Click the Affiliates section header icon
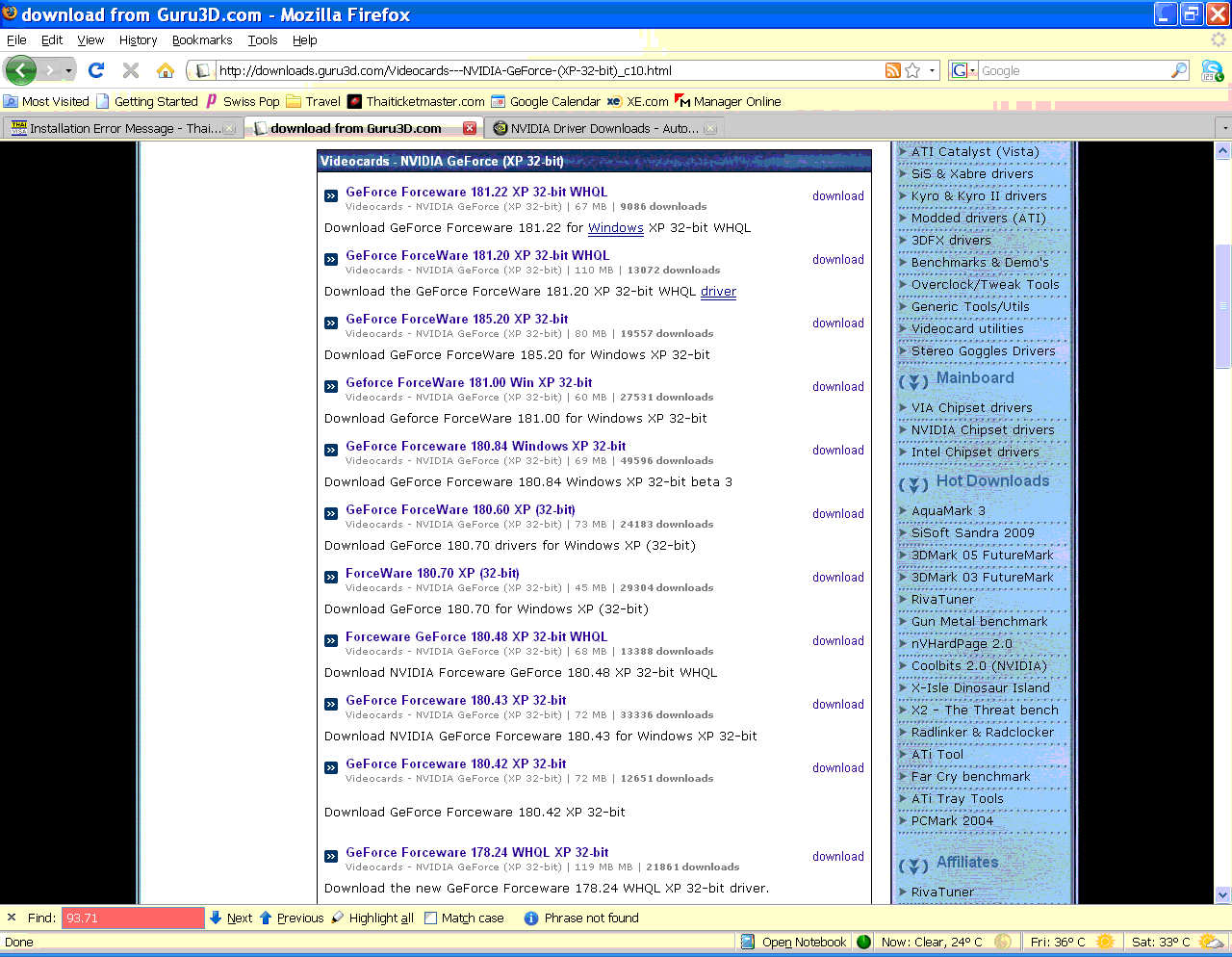 click(913, 866)
